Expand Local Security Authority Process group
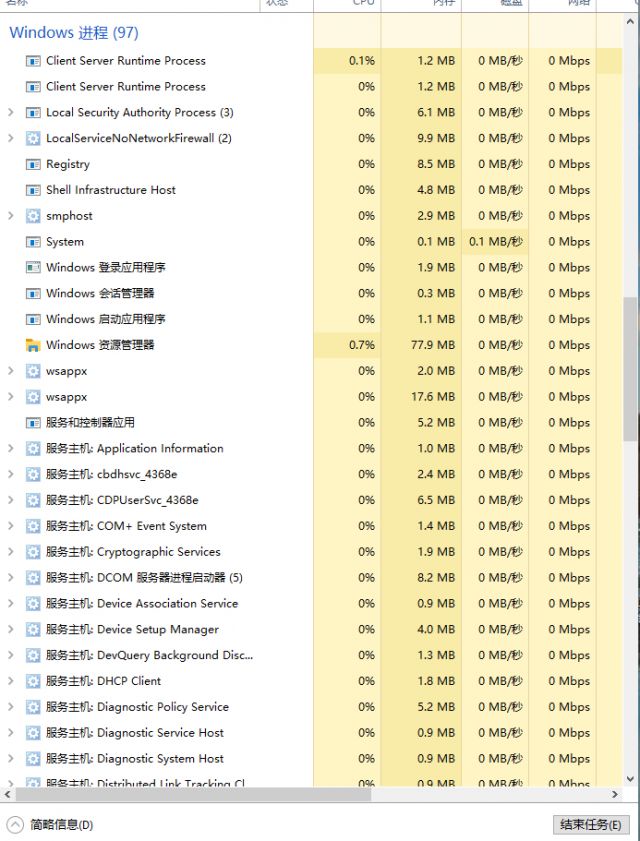Screen dimensions: 640x841 11,113
